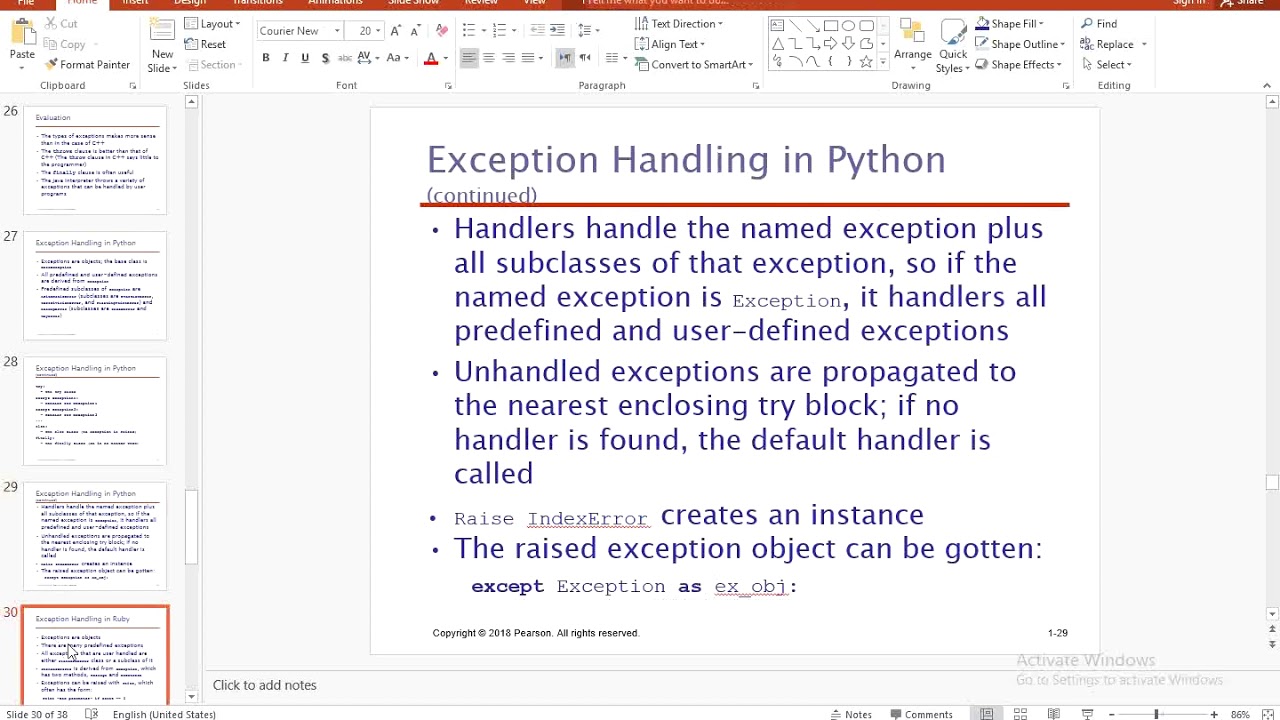The height and width of the screenshot is (720, 1280).
Task: Open Shape Effects dropdown
Action: [1017, 64]
